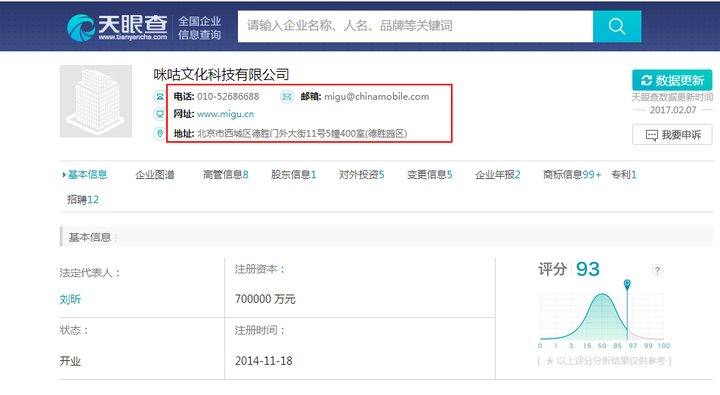
Task: Switch to 股东信息 1 tab
Action: point(293,175)
